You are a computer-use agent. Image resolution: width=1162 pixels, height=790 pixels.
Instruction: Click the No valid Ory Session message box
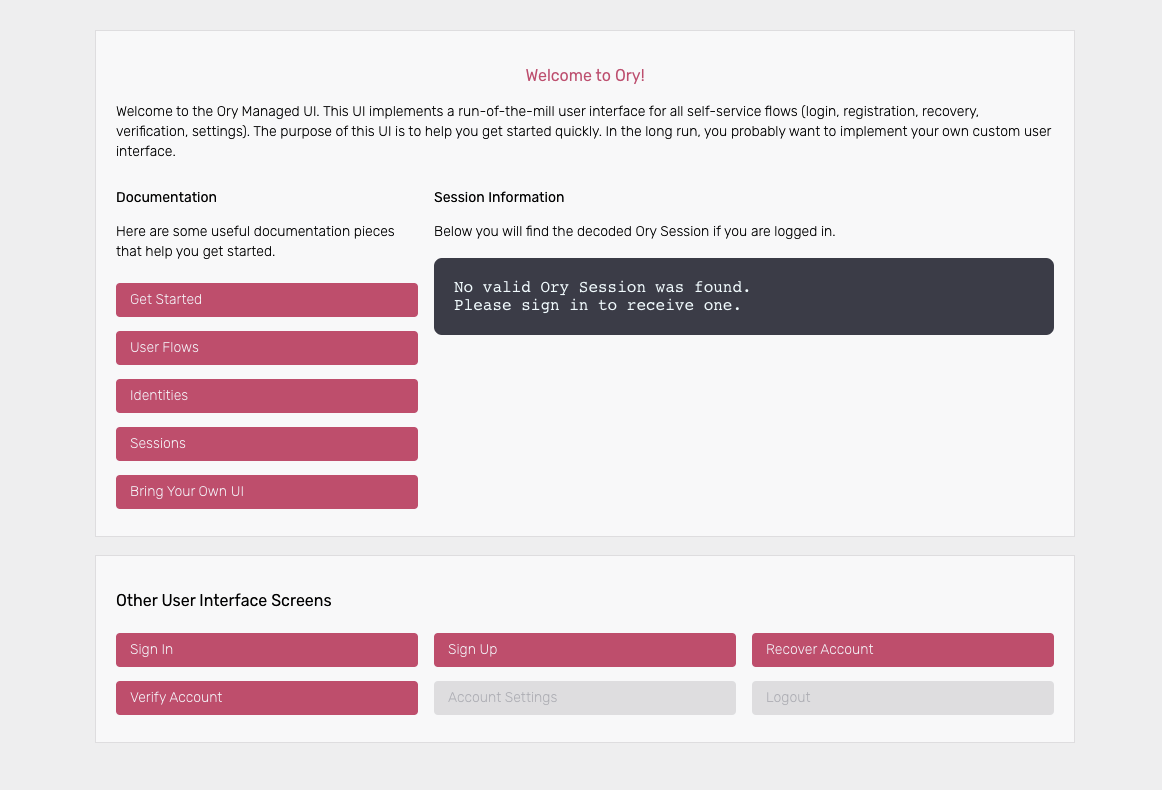[x=743, y=296]
